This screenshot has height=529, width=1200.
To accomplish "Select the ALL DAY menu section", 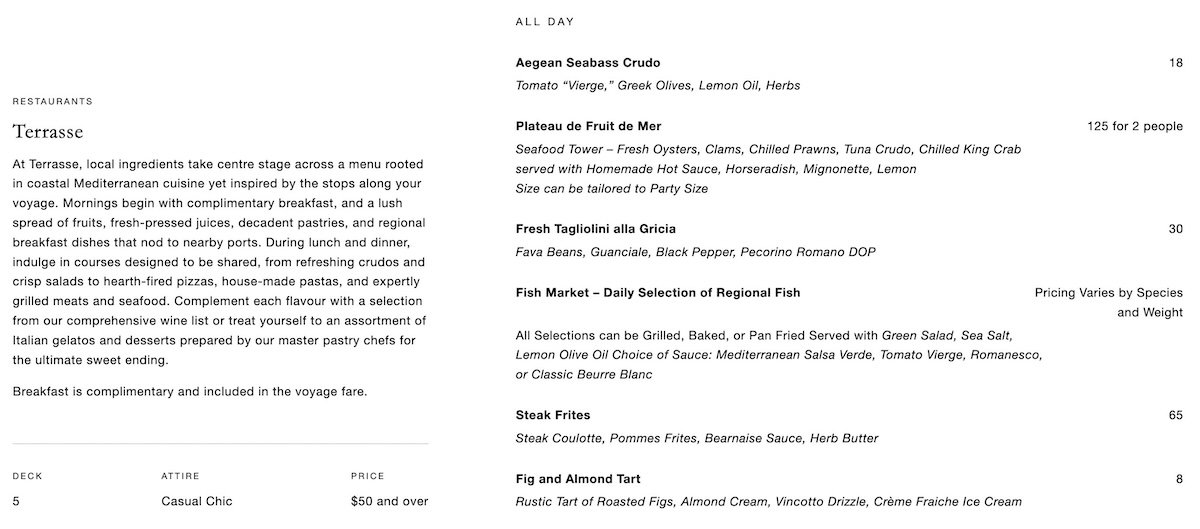I will 545,22.
